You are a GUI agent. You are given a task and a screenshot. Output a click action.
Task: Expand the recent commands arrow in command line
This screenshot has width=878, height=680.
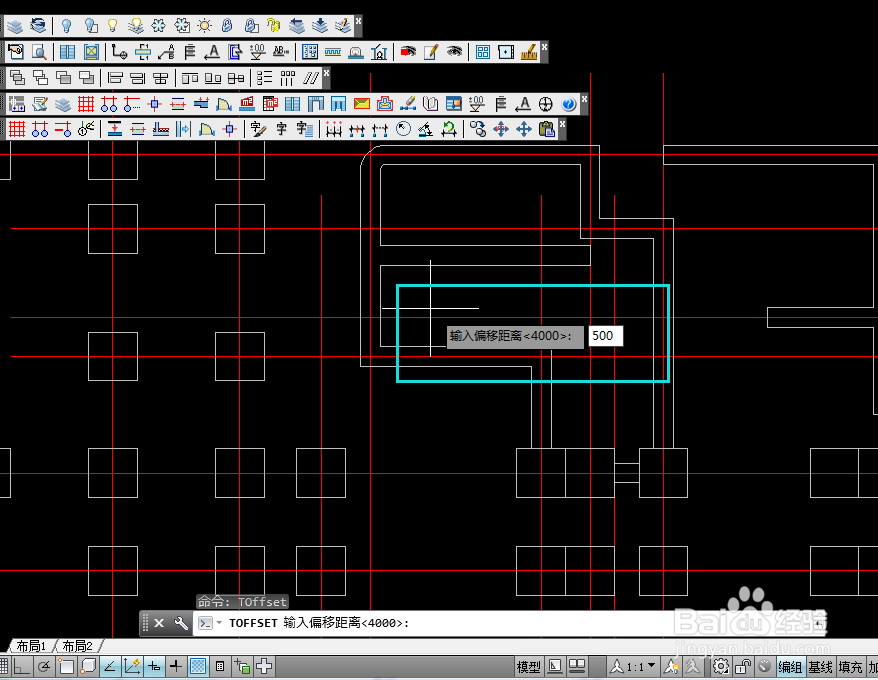coord(219,623)
